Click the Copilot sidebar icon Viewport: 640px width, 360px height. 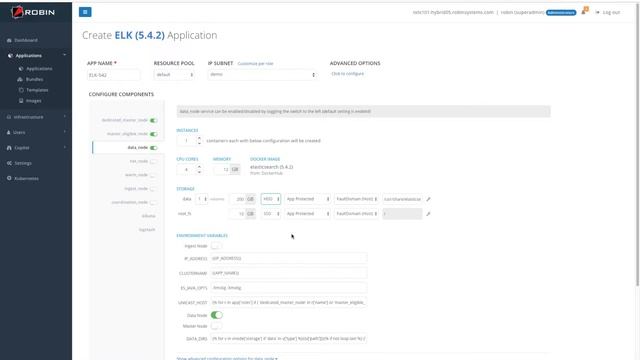[9, 148]
